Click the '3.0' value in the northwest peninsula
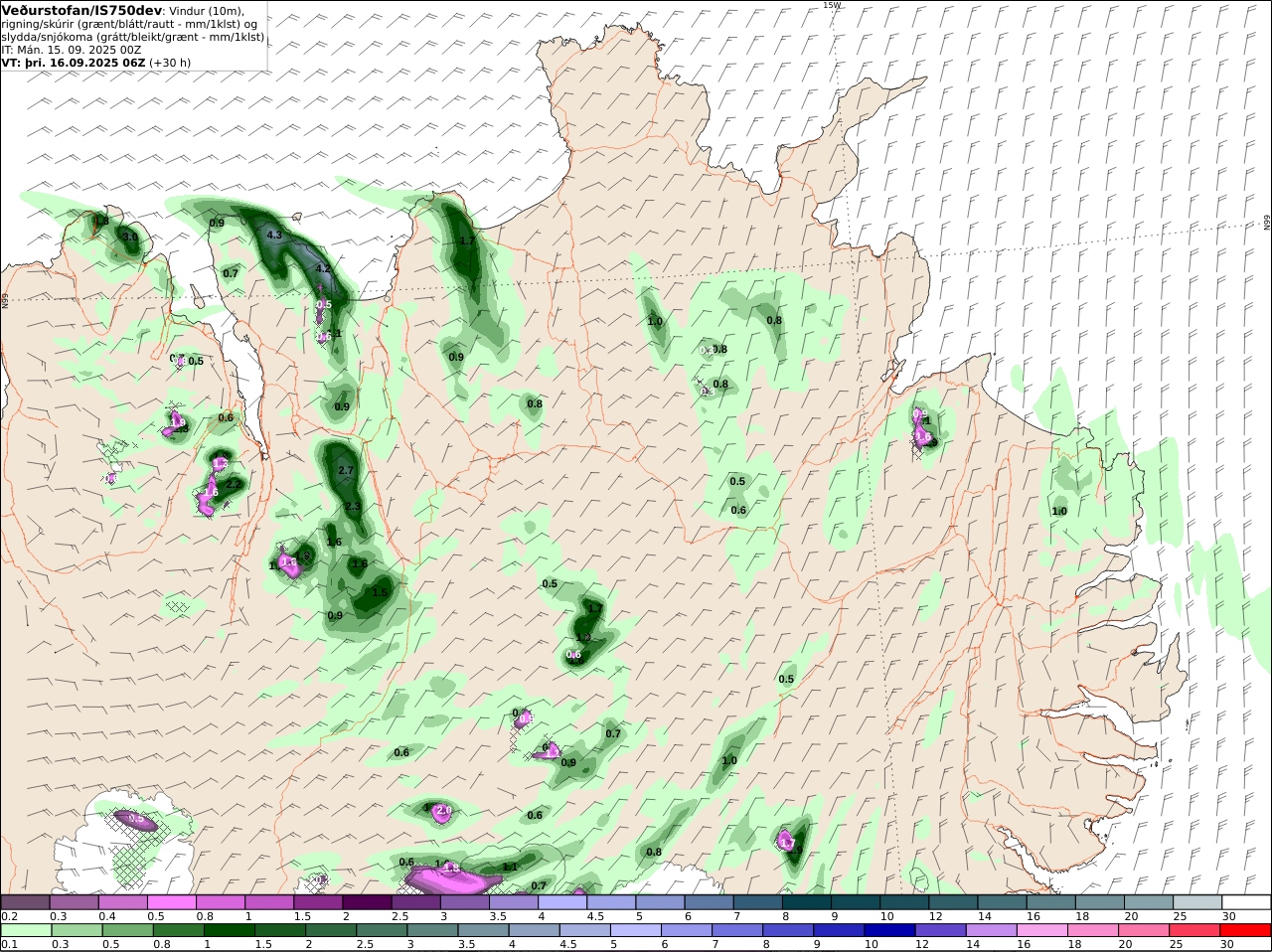Viewport: 1272px width, 952px height. pos(130,237)
